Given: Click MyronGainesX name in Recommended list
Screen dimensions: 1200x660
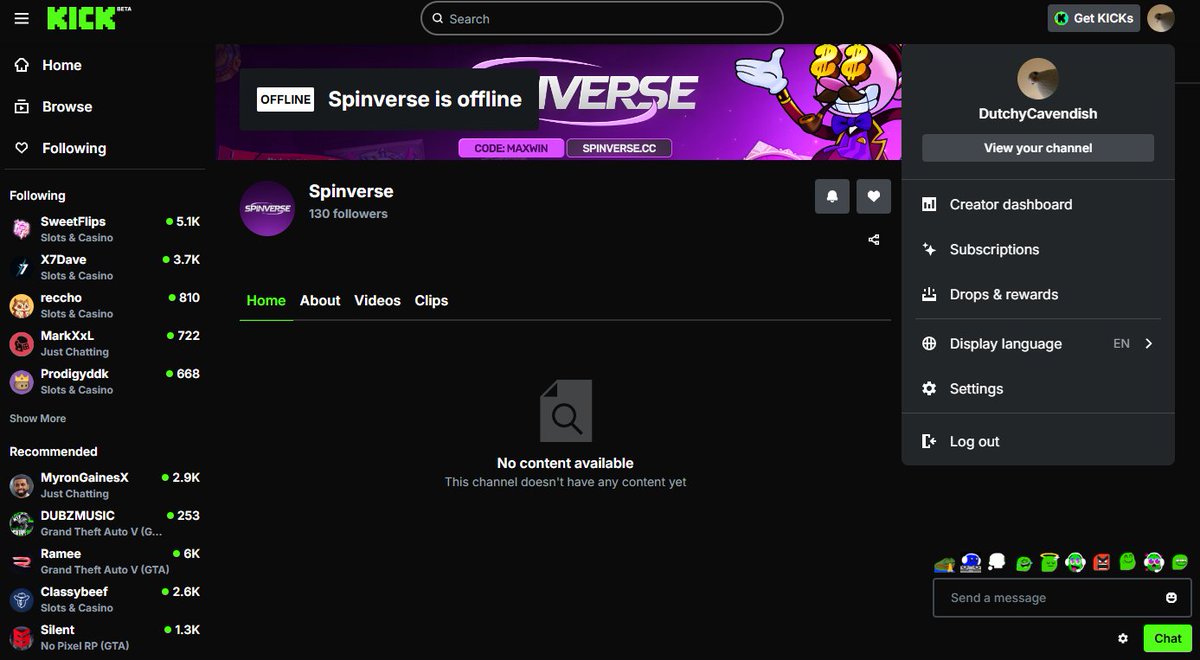Looking at the screenshot, I should tap(85, 477).
